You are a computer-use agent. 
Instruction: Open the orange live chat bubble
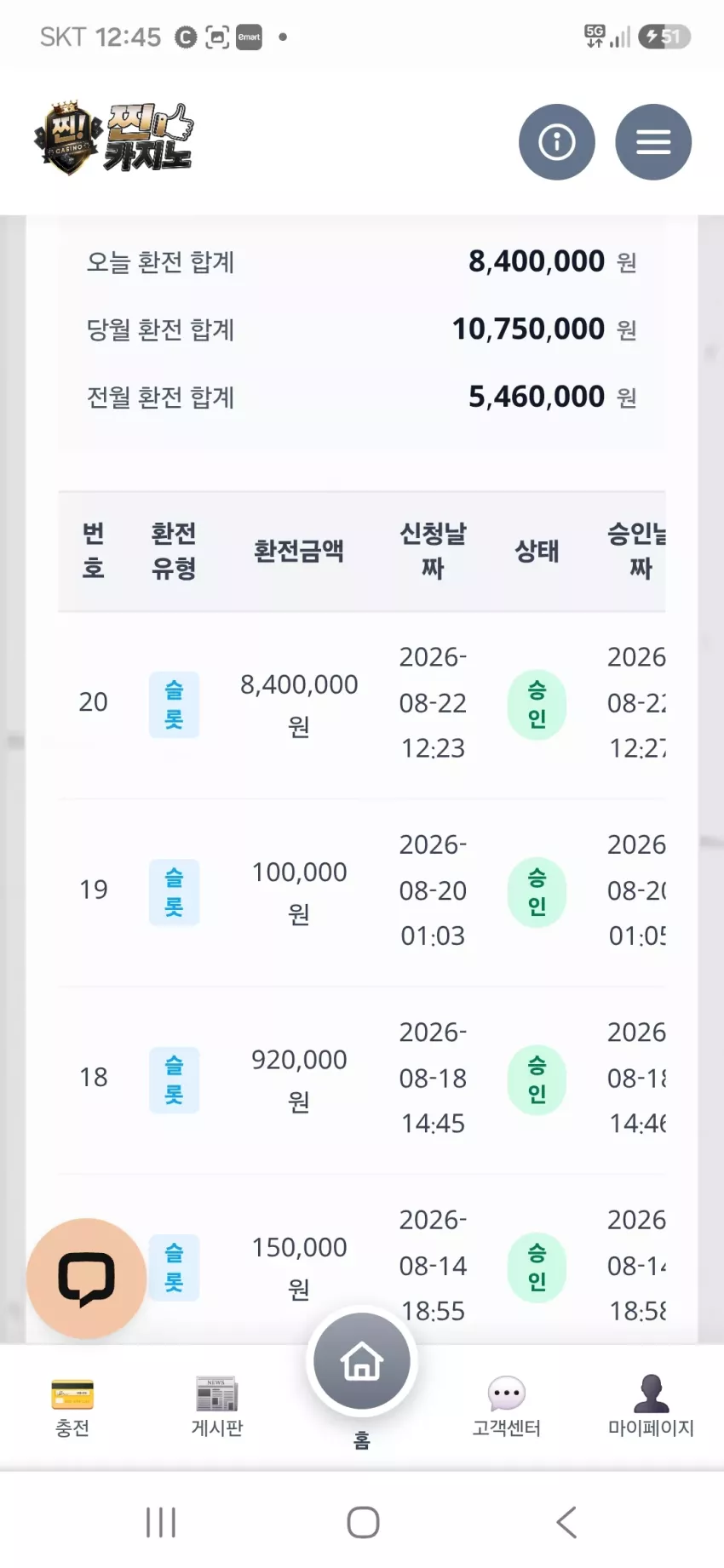click(86, 1279)
